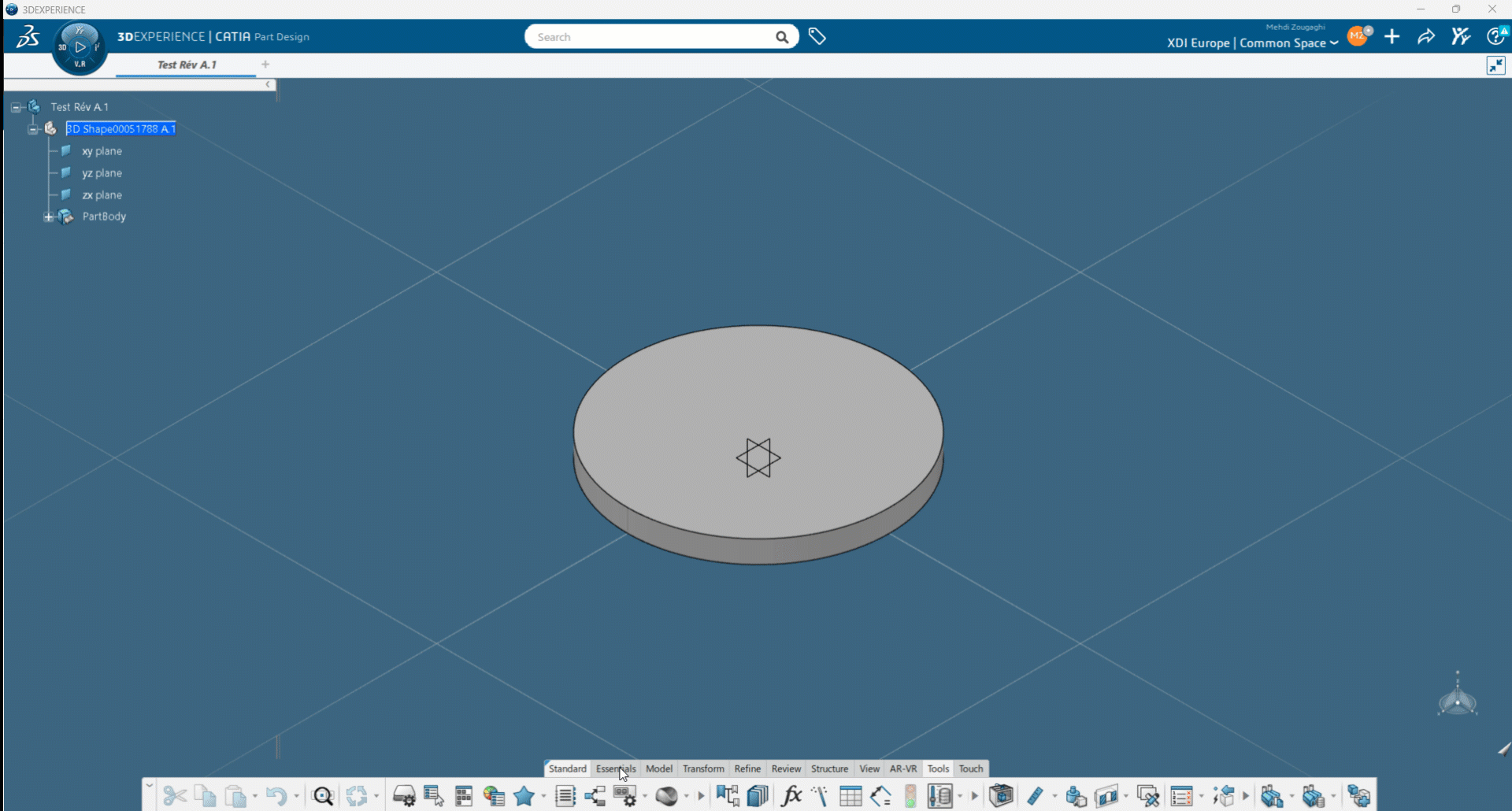Open the Transform tab

click(x=703, y=768)
